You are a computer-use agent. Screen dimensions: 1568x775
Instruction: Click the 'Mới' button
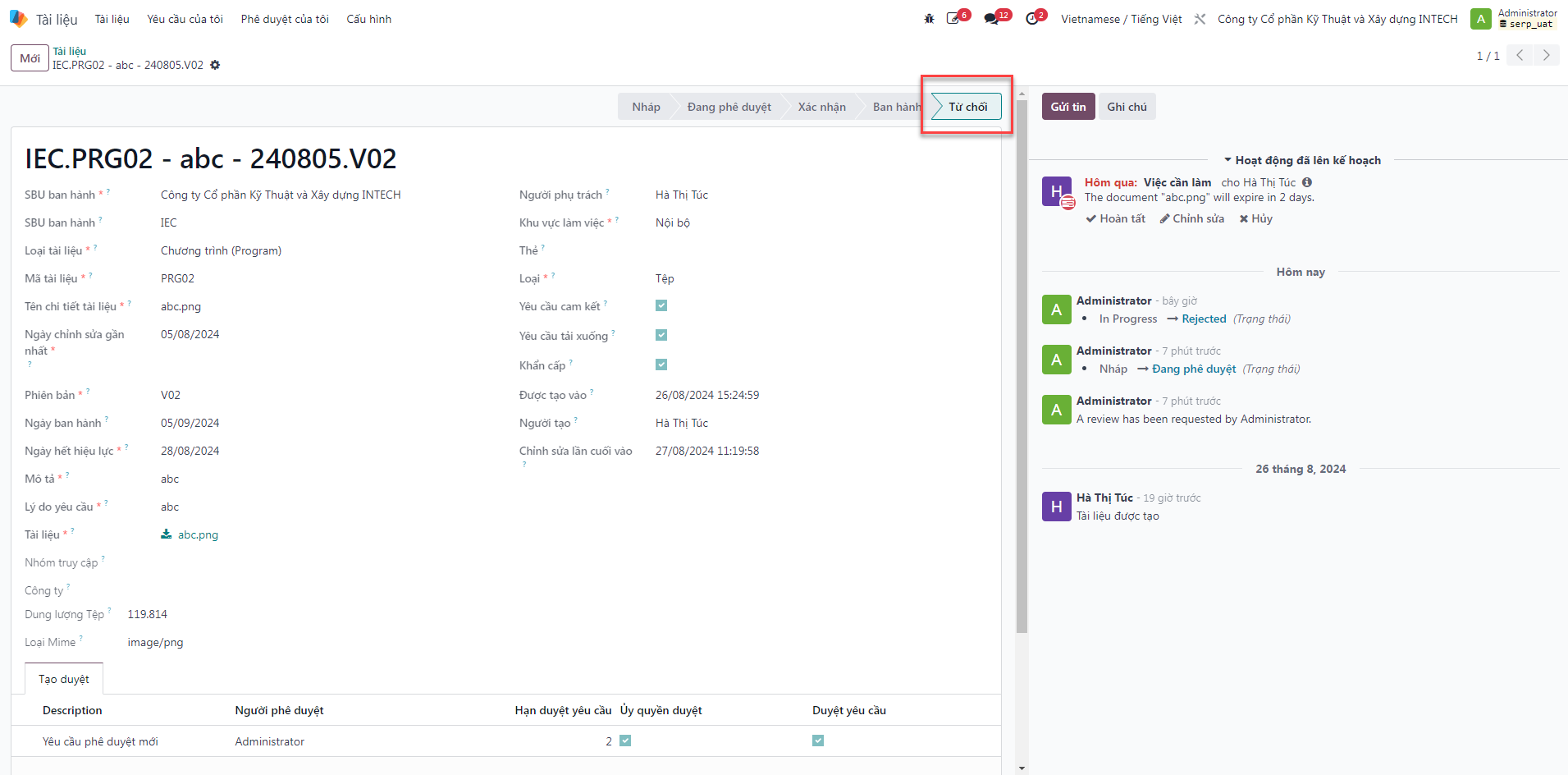point(30,58)
